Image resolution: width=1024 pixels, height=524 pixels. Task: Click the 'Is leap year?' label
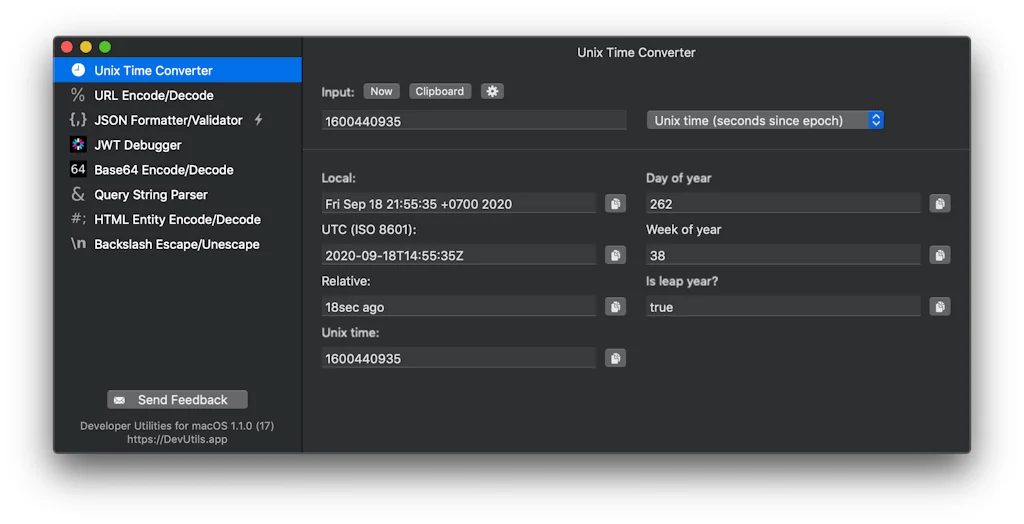(x=682, y=281)
